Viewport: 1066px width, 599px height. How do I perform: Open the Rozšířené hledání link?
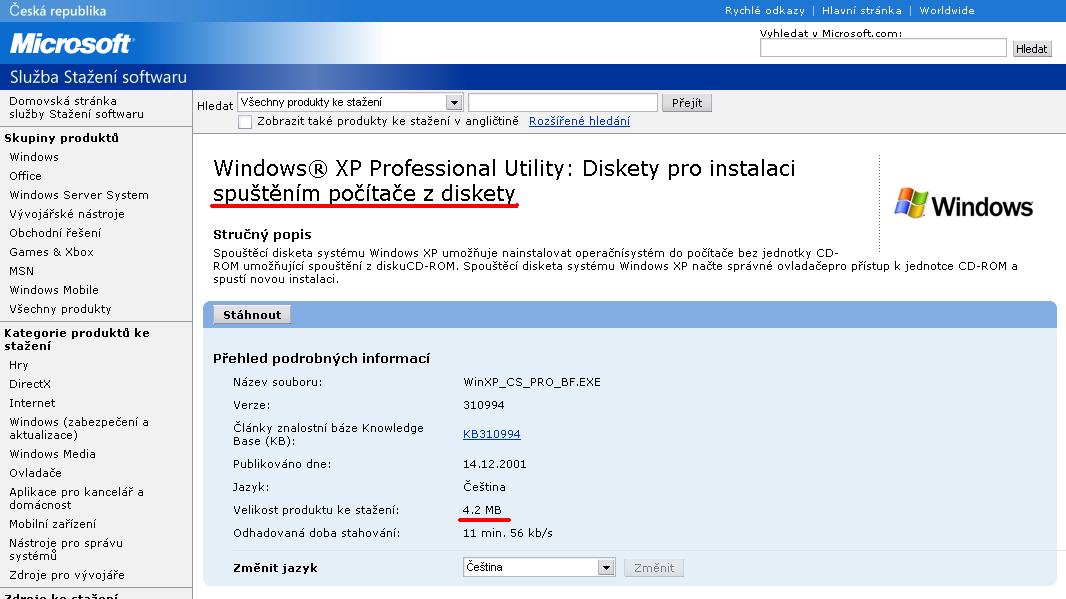click(x=579, y=121)
